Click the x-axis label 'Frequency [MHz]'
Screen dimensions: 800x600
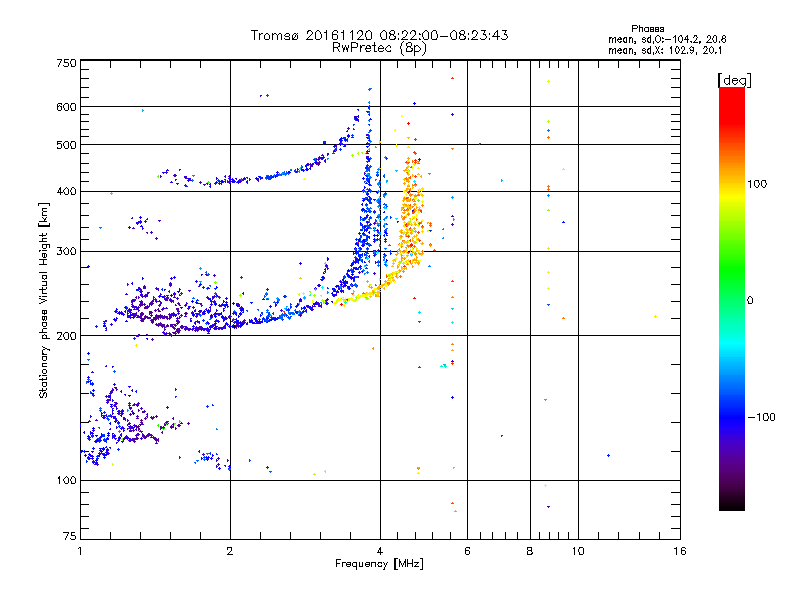coord(380,564)
